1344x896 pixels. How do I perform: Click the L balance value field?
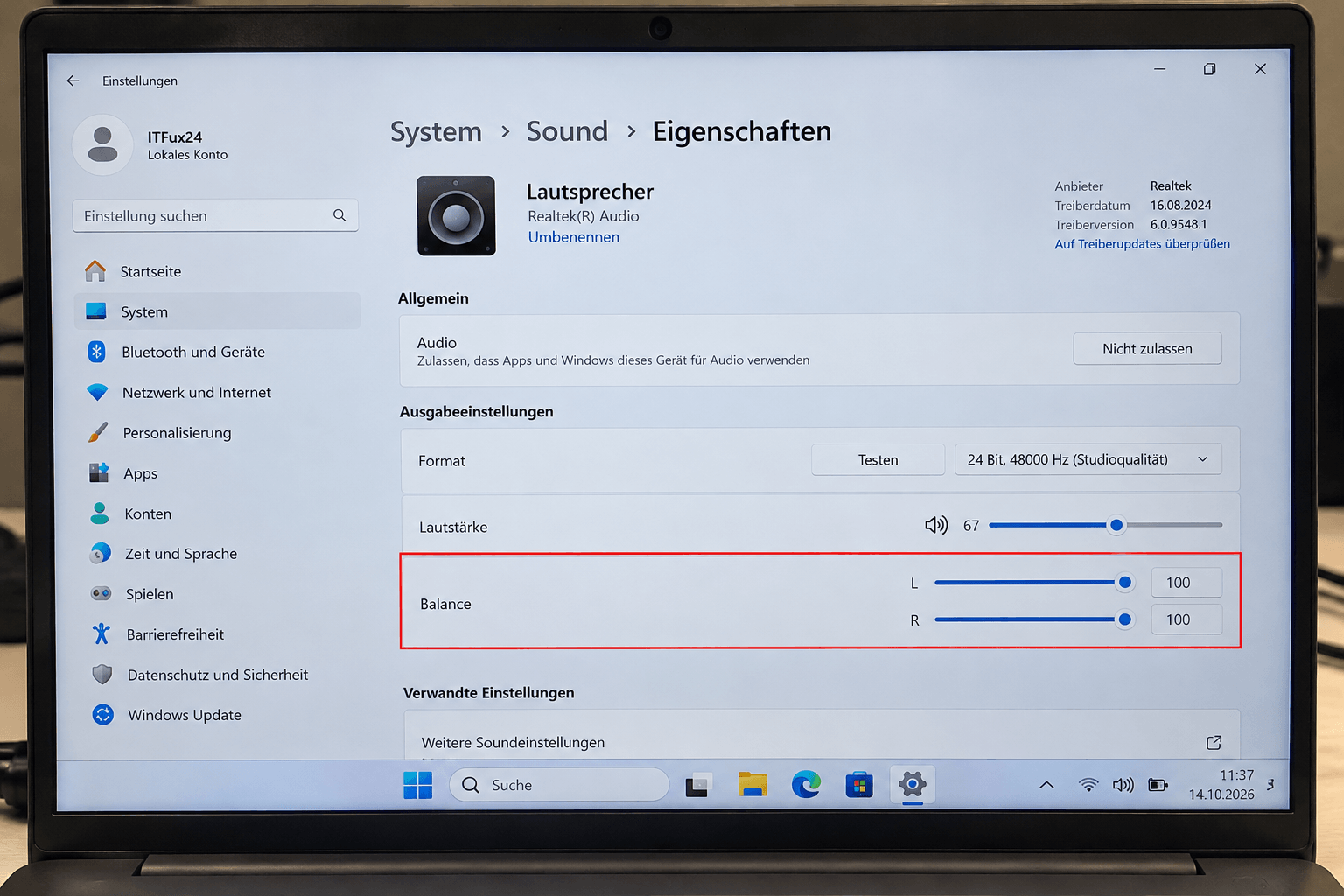pyautogui.click(x=1186, y=583)
